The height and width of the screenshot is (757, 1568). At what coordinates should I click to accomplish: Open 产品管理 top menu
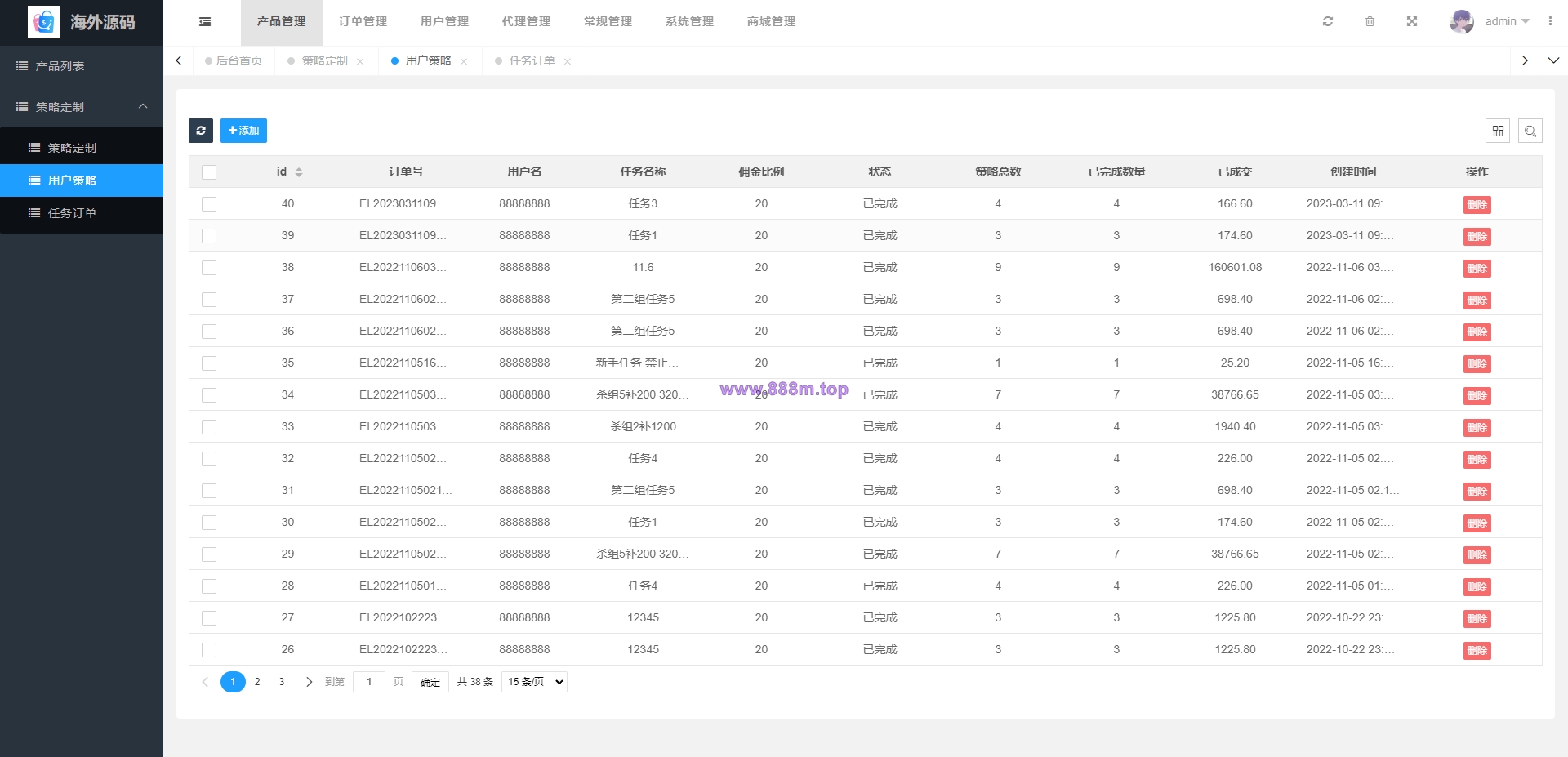click(282, 22)
